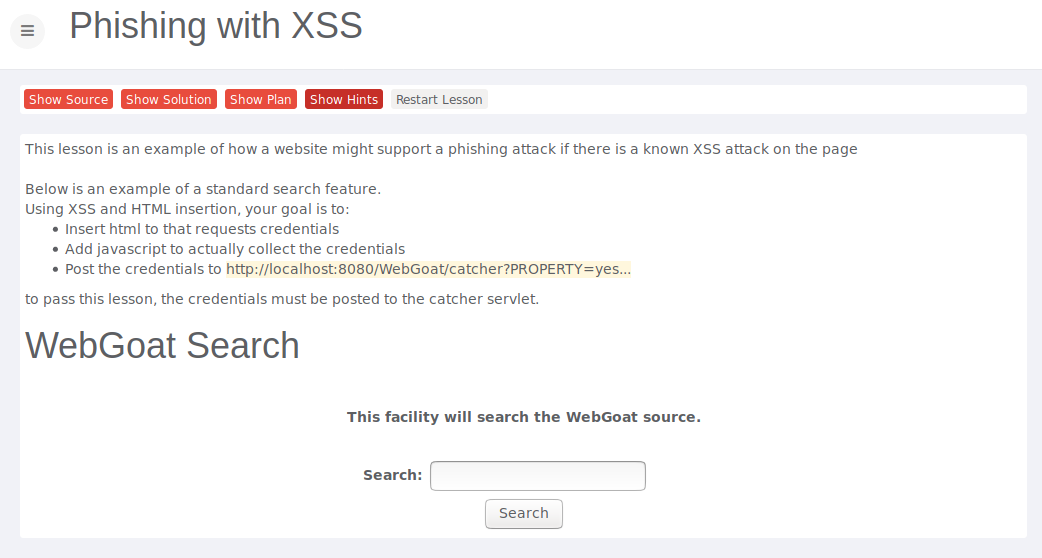The width and height of the screenshot is (1042, 558).
Task: Click the lesson introduction sentence about phishing
Action: pos(441,149)
